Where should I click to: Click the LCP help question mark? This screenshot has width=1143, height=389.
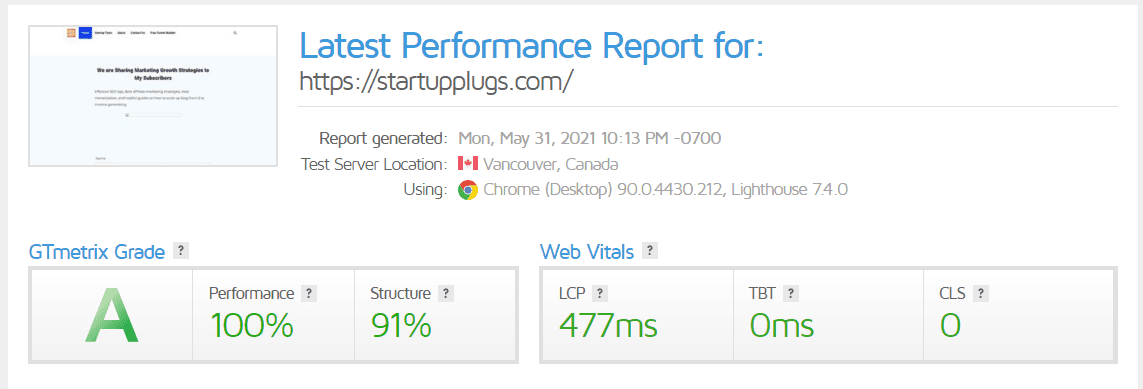point(600,294)
